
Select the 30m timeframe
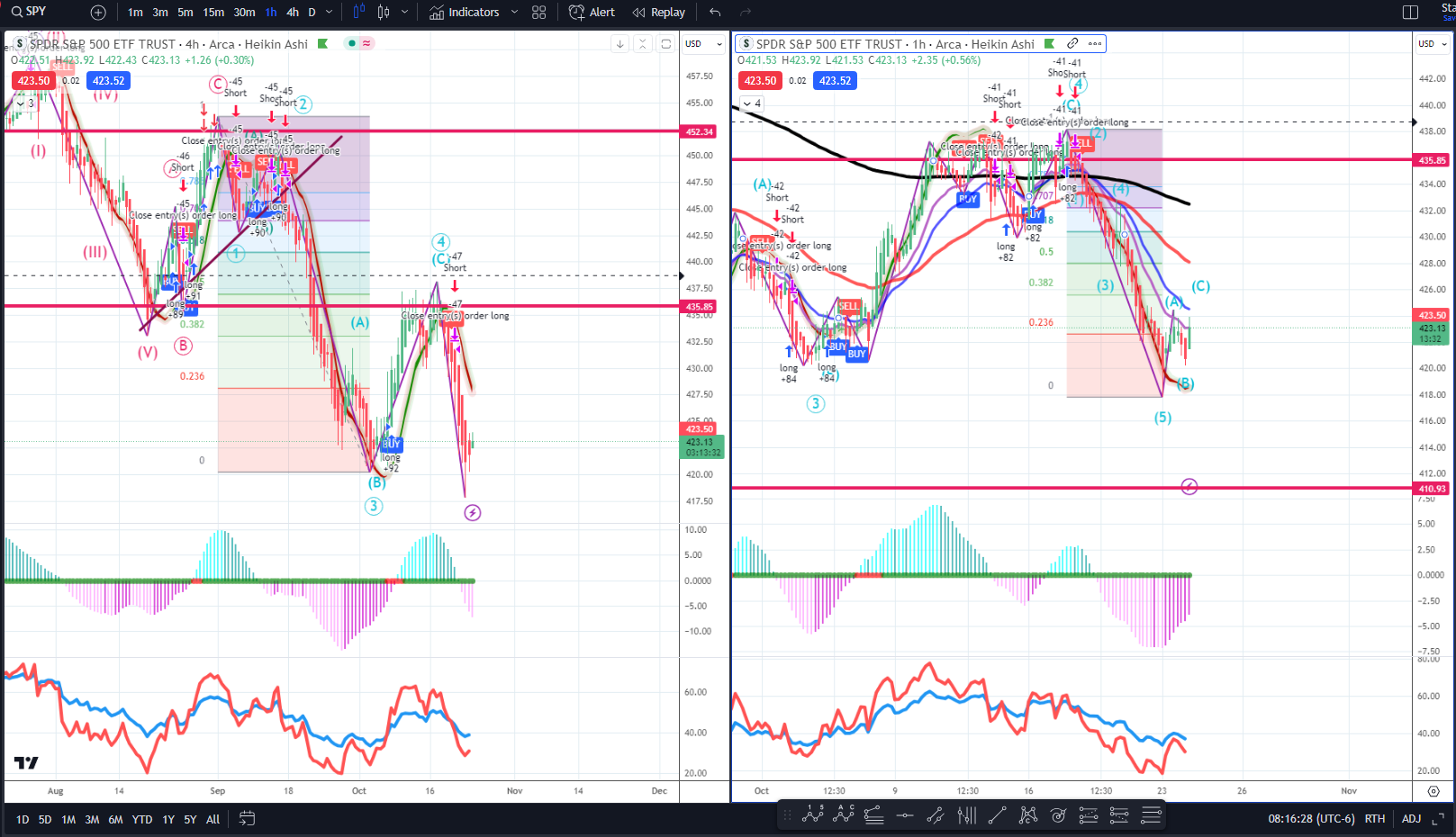[244, 13]
